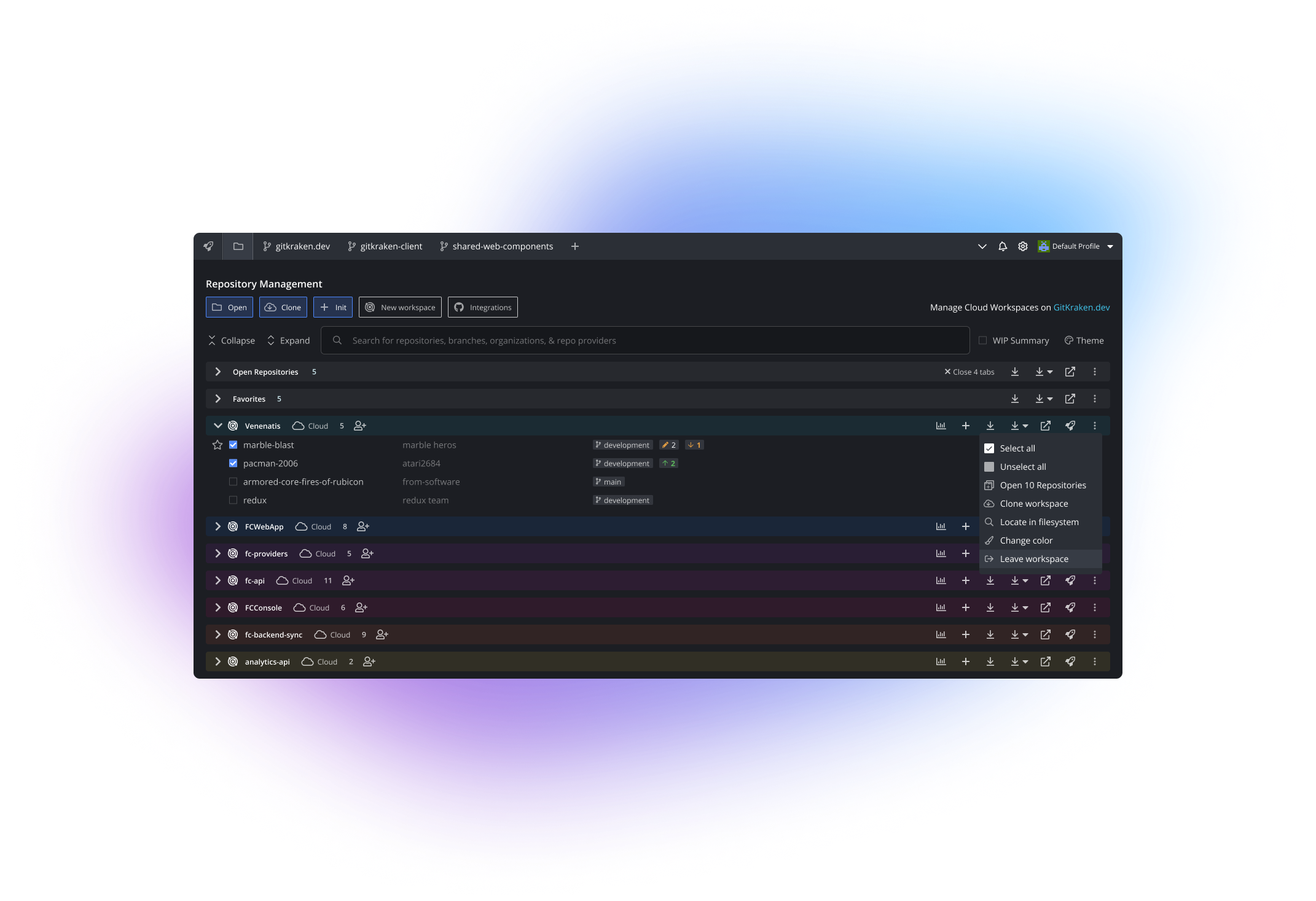The width and height of the screenshot is (1316, 901).
Task: Launch Venenatis workspace rocket icon
Action: pos(1070,426)
